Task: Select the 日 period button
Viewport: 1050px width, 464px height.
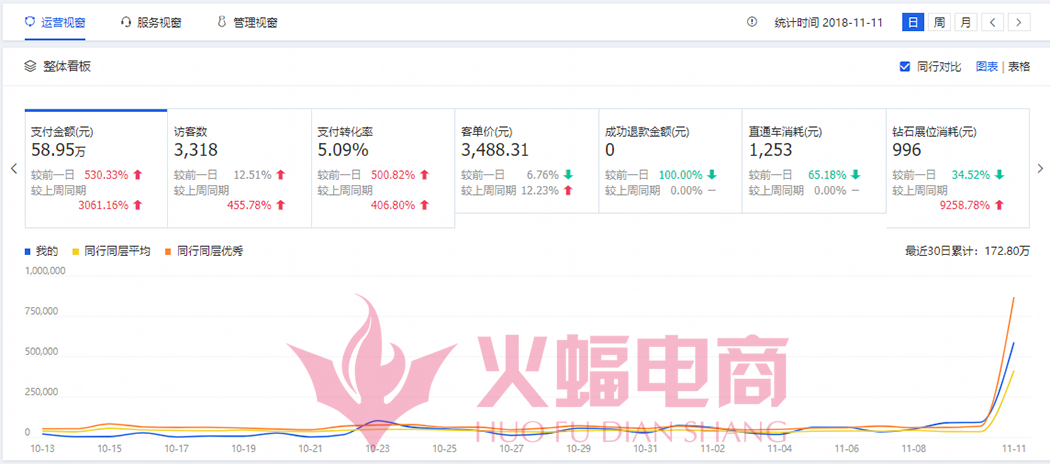Action: (913, 22)
